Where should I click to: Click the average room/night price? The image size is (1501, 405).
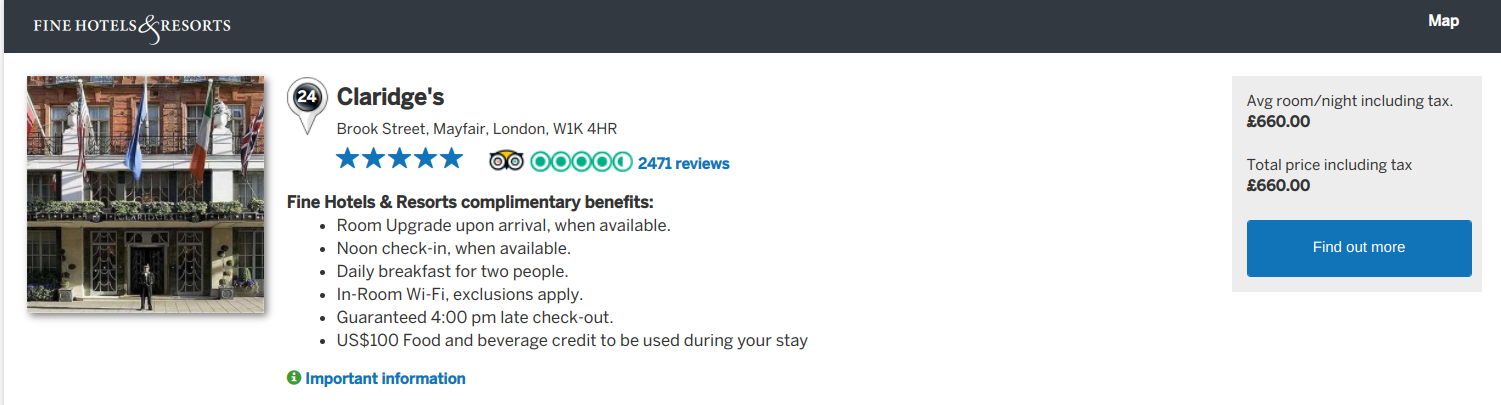click(x=1278, y=122)
